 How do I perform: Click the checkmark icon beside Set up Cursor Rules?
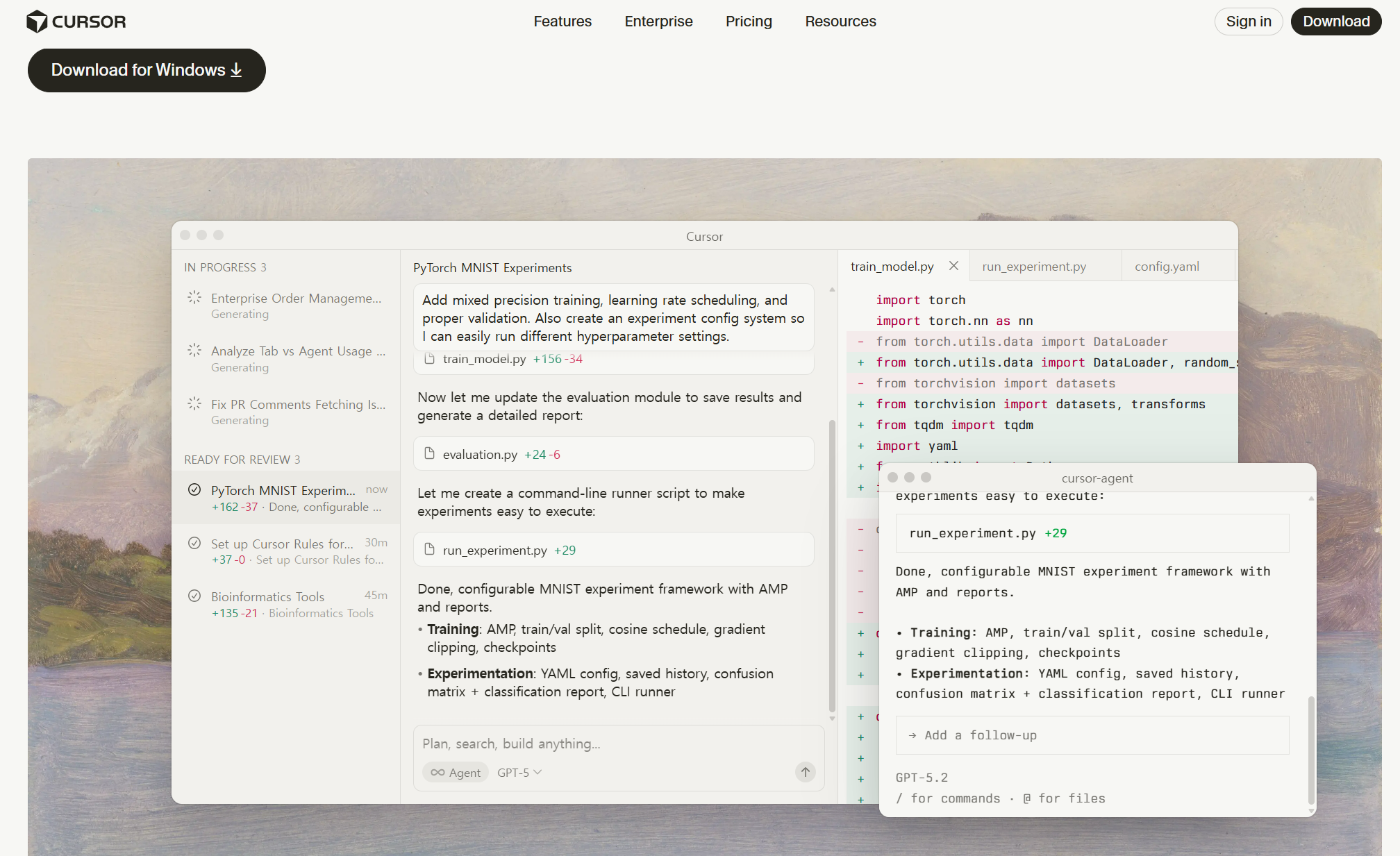coord(194,543)
